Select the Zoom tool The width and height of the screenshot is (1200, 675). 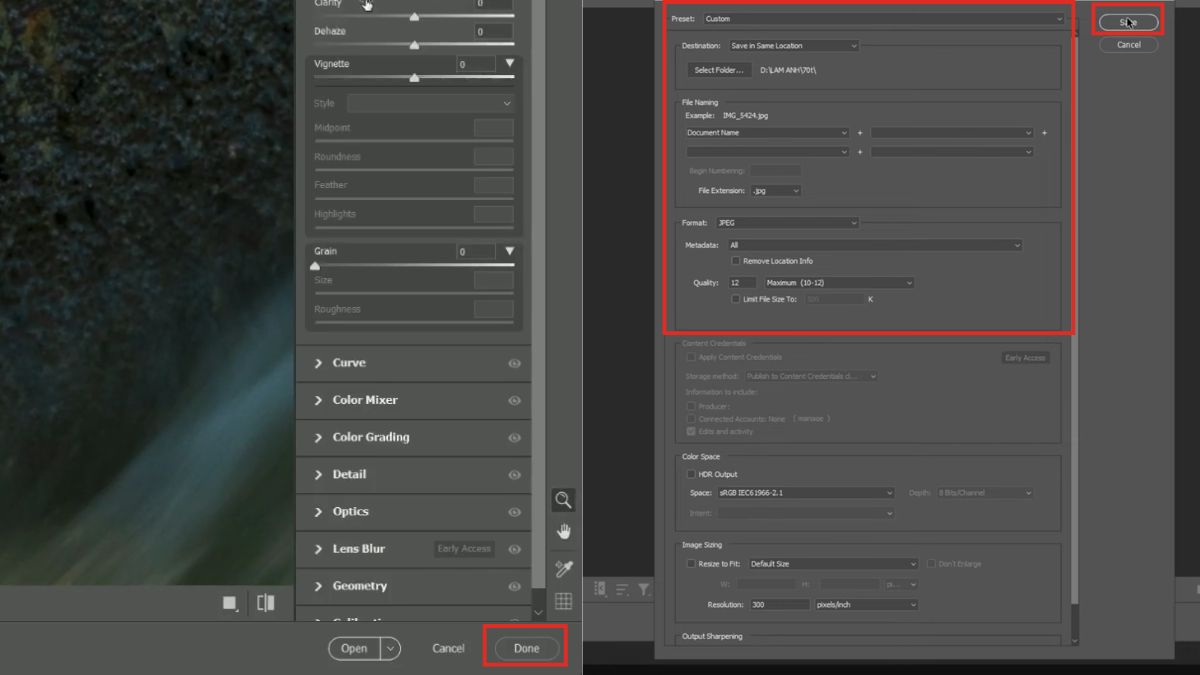point(563,500)
